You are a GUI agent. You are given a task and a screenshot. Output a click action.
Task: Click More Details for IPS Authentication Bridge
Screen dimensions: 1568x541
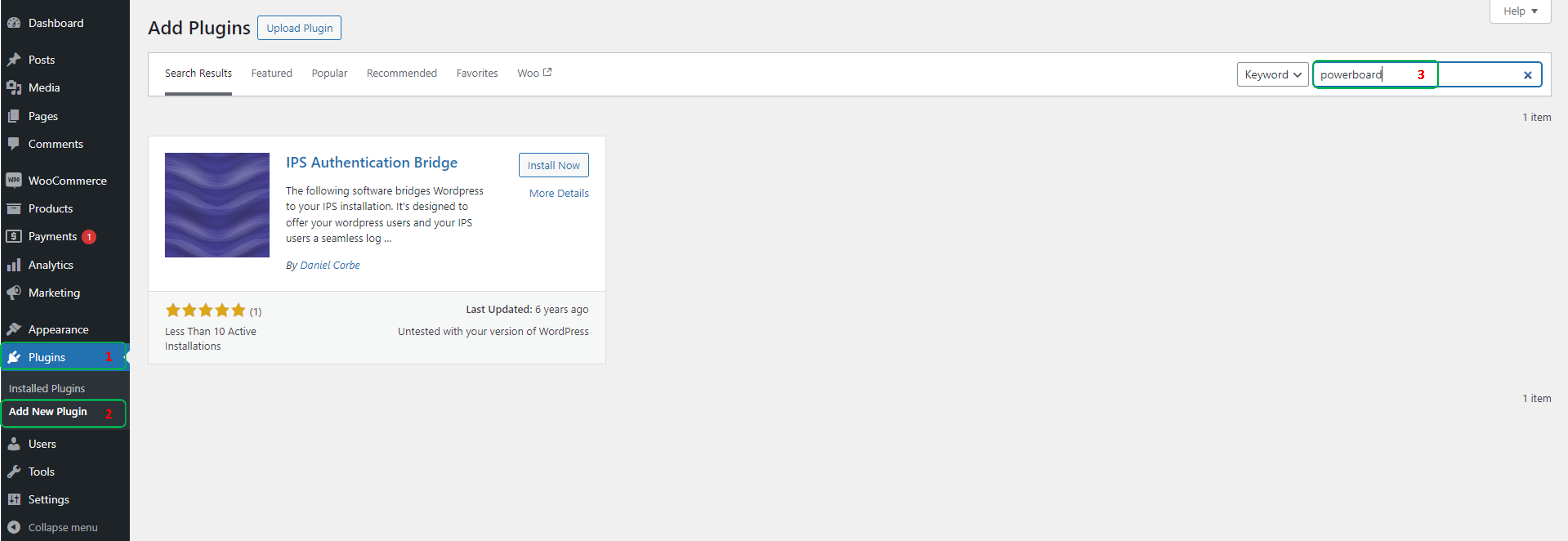pos(557,192)
